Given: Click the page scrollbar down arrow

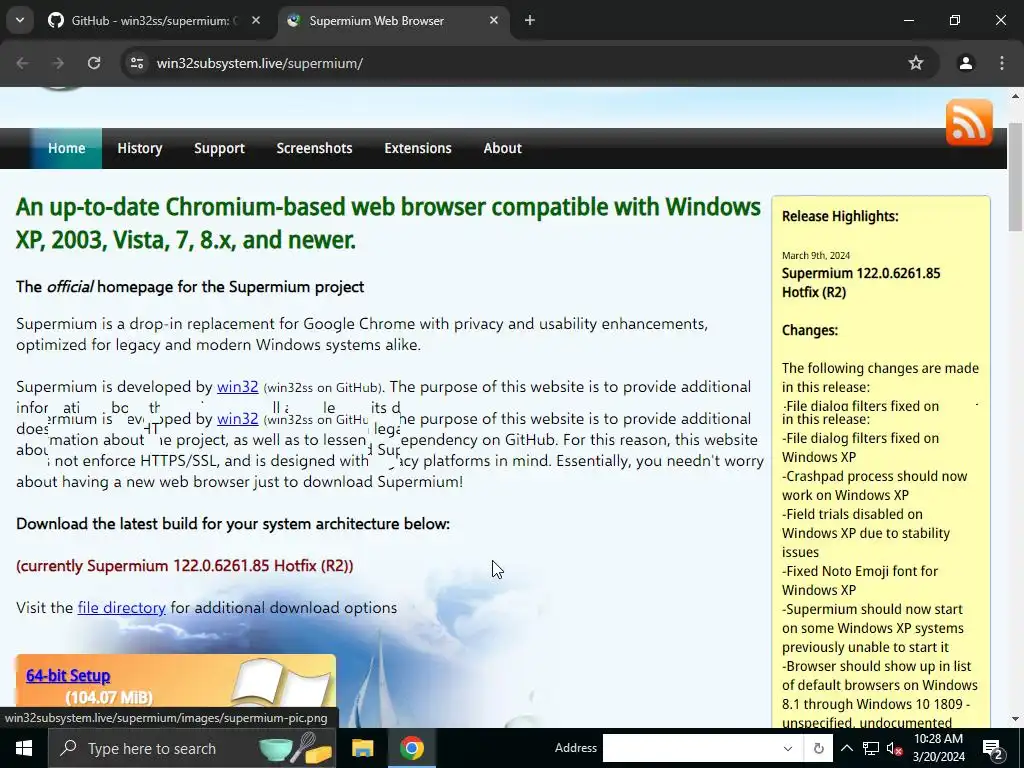Looking at the screenshot, I should (x=1016, y=719).
